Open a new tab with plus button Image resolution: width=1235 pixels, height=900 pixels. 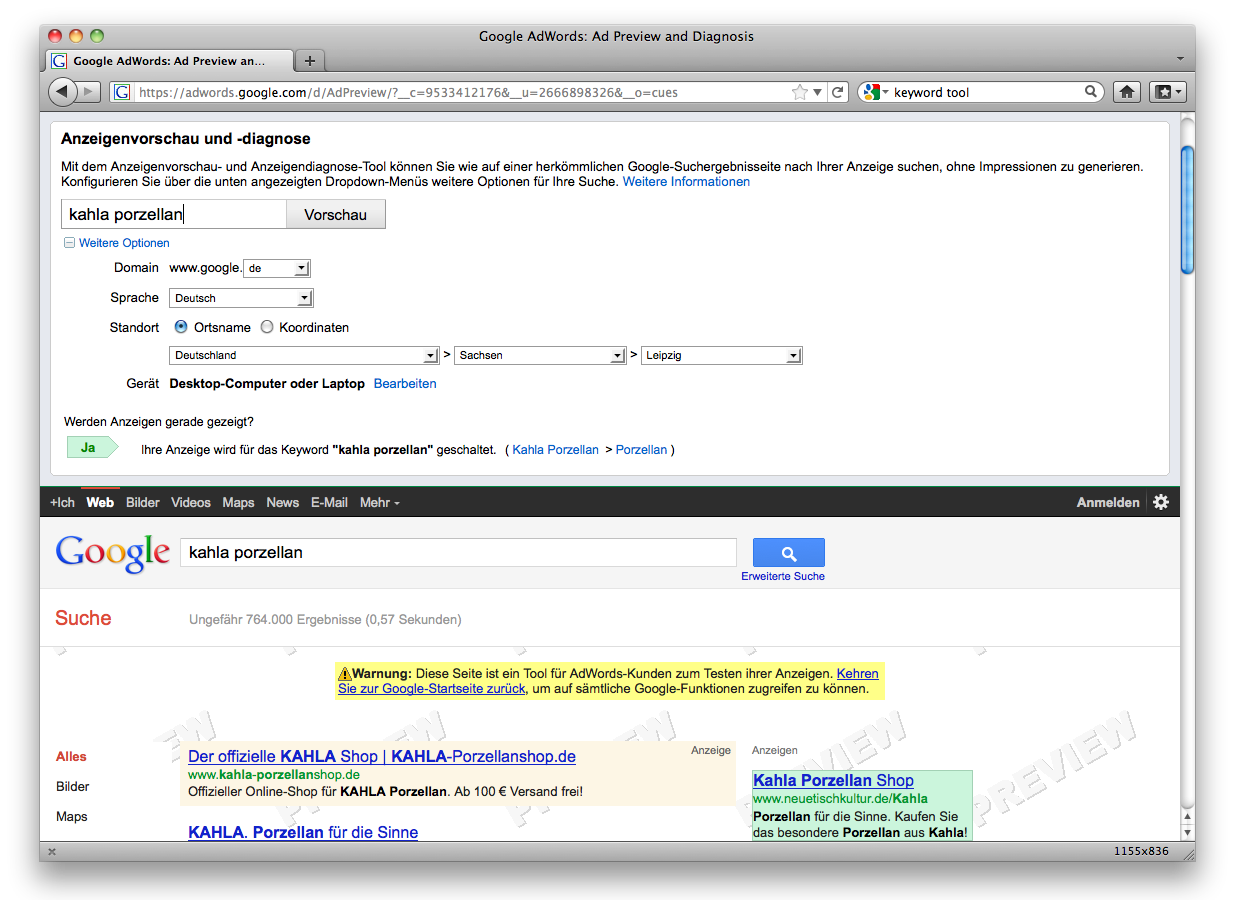pos(310,61)
